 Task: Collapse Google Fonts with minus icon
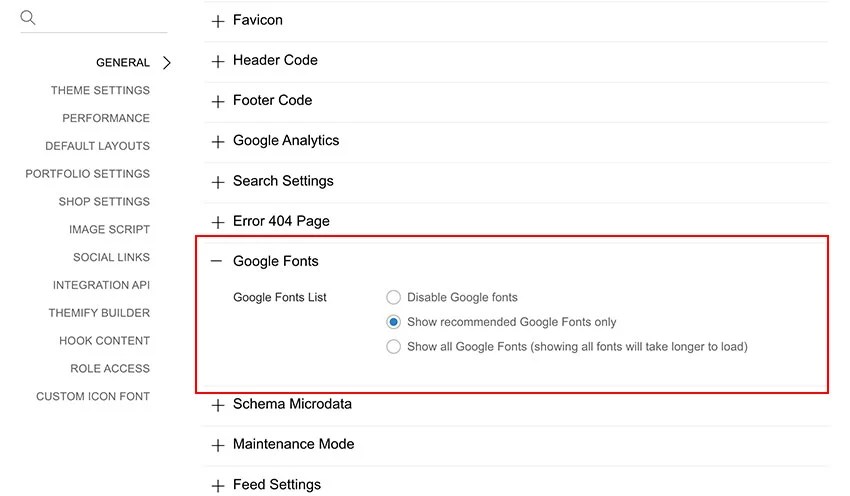point(217,261)
